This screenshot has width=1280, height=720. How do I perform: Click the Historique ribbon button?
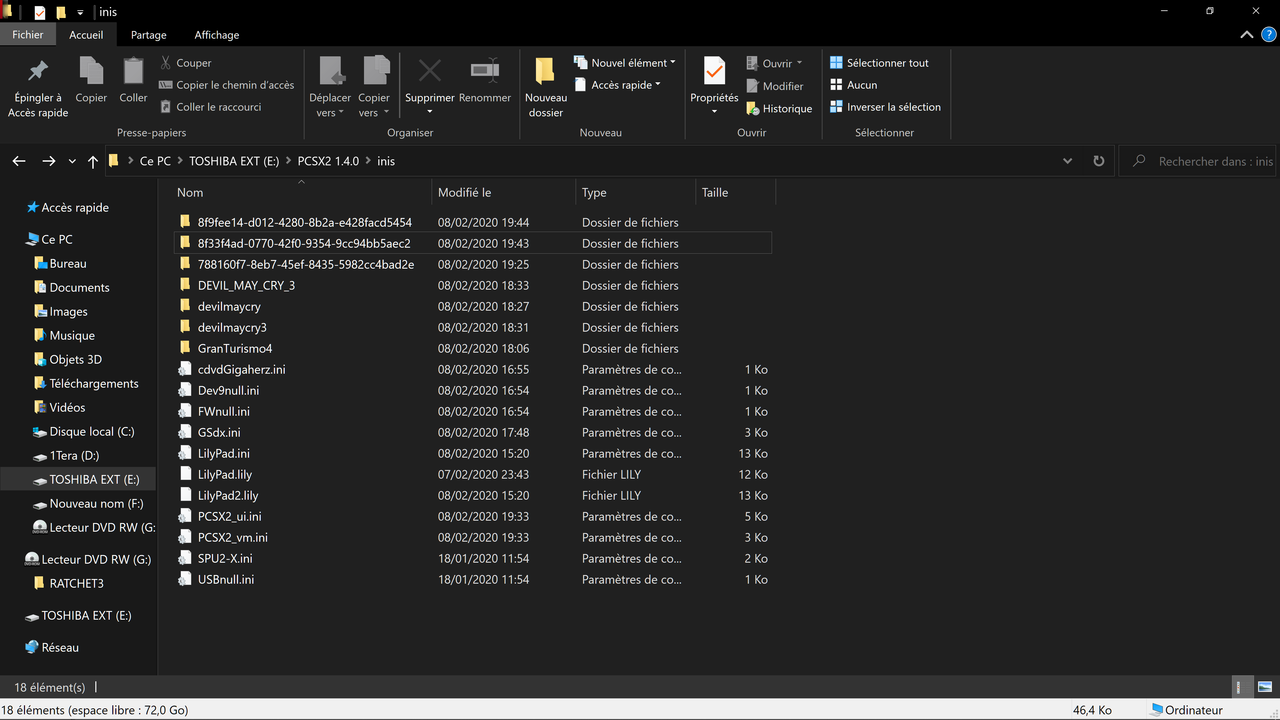779,108
